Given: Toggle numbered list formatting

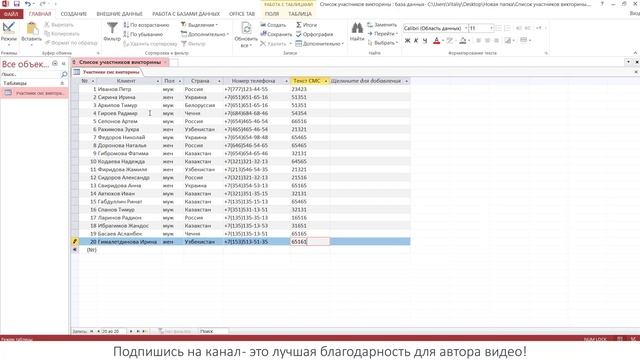Looking at the screenshot, I should click(x=507, y=28).
